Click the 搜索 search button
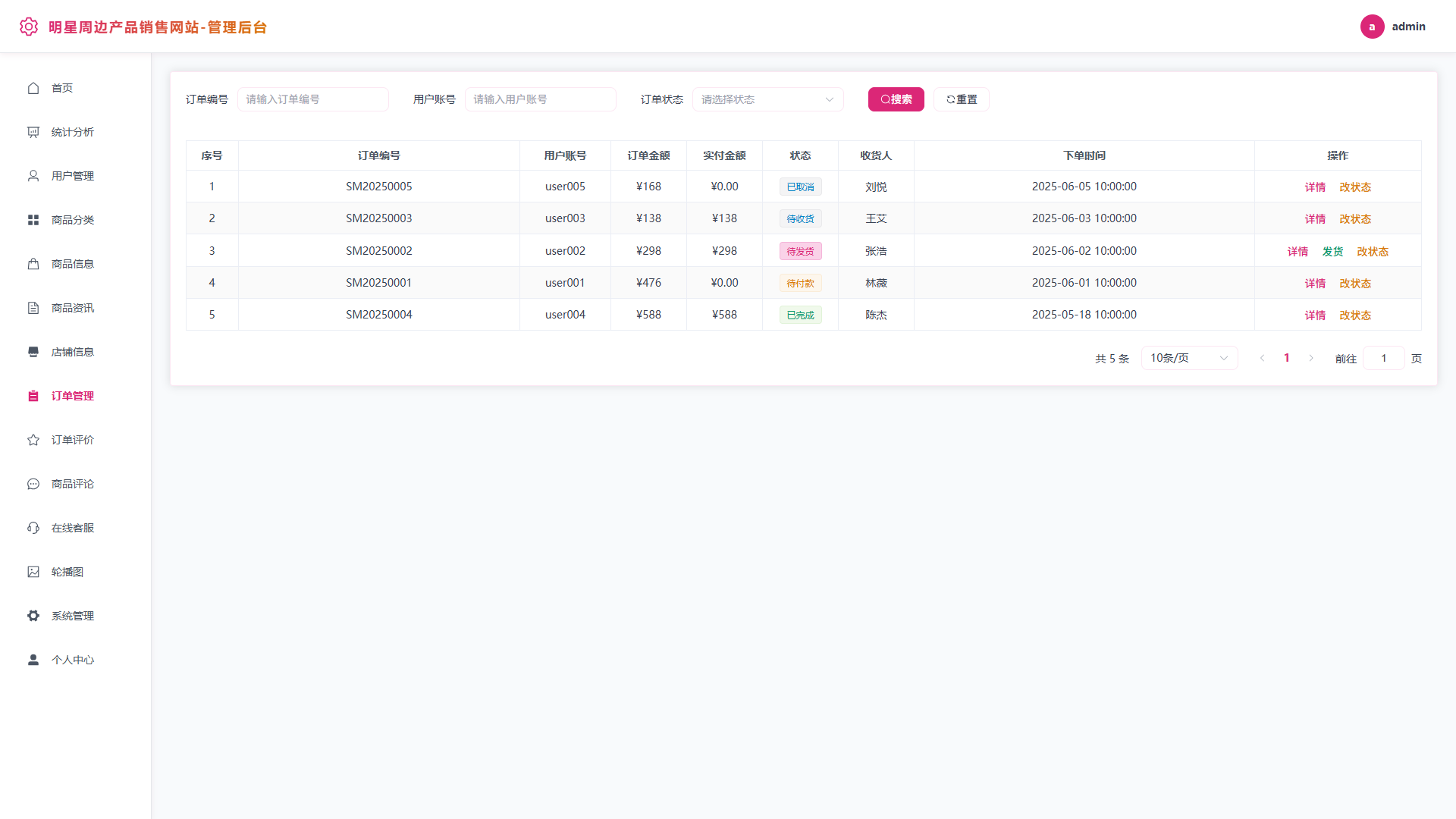The image size is (1456, 819). coord(896,99)
